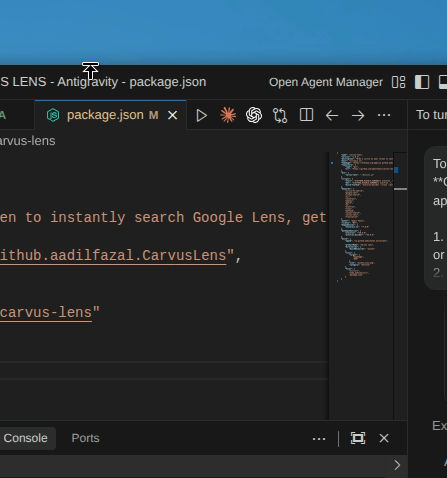Toggle panel visibility icon at edge

[443, 82]
